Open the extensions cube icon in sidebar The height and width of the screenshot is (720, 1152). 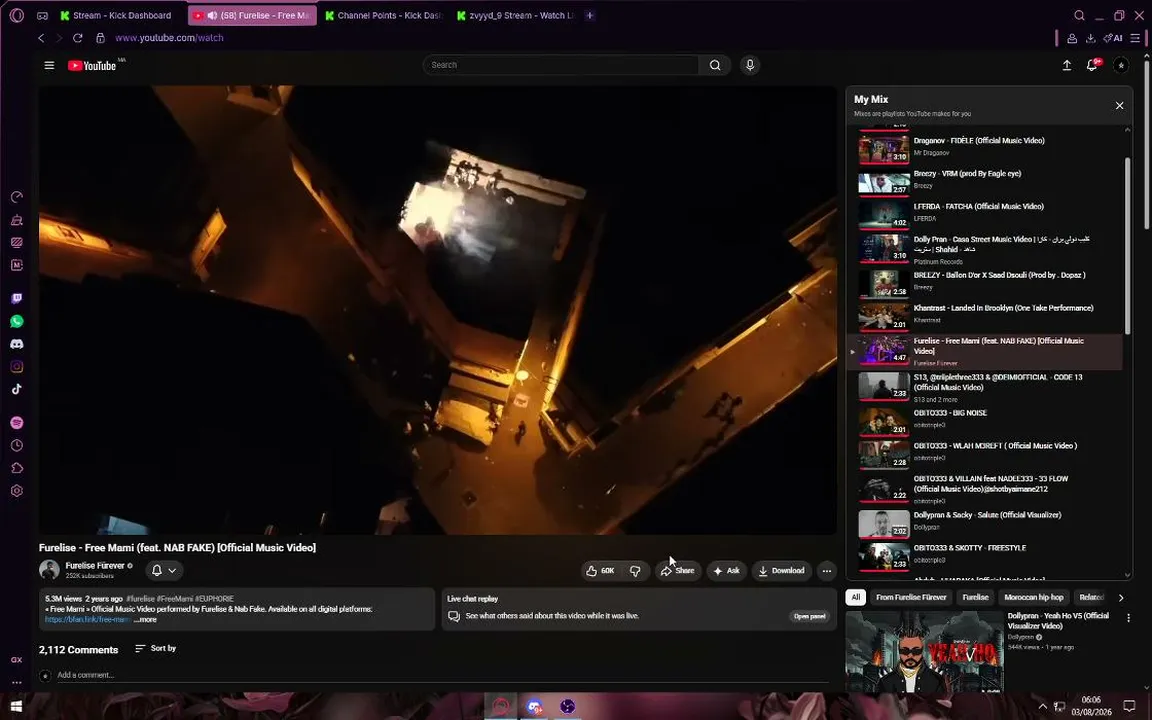pyautogui.click(x=17, y=468)
